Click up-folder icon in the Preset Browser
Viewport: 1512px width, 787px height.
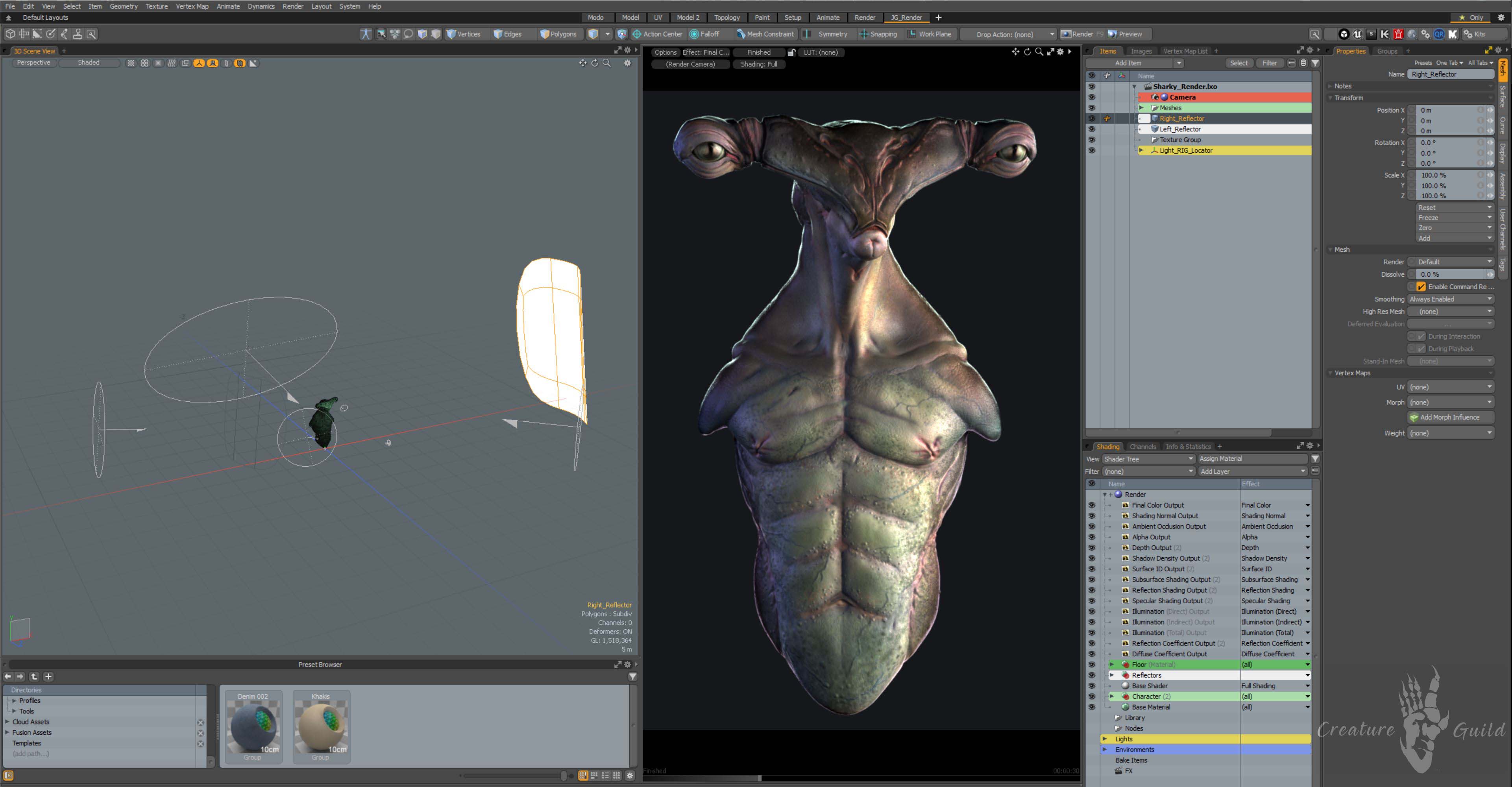point(34,677)
